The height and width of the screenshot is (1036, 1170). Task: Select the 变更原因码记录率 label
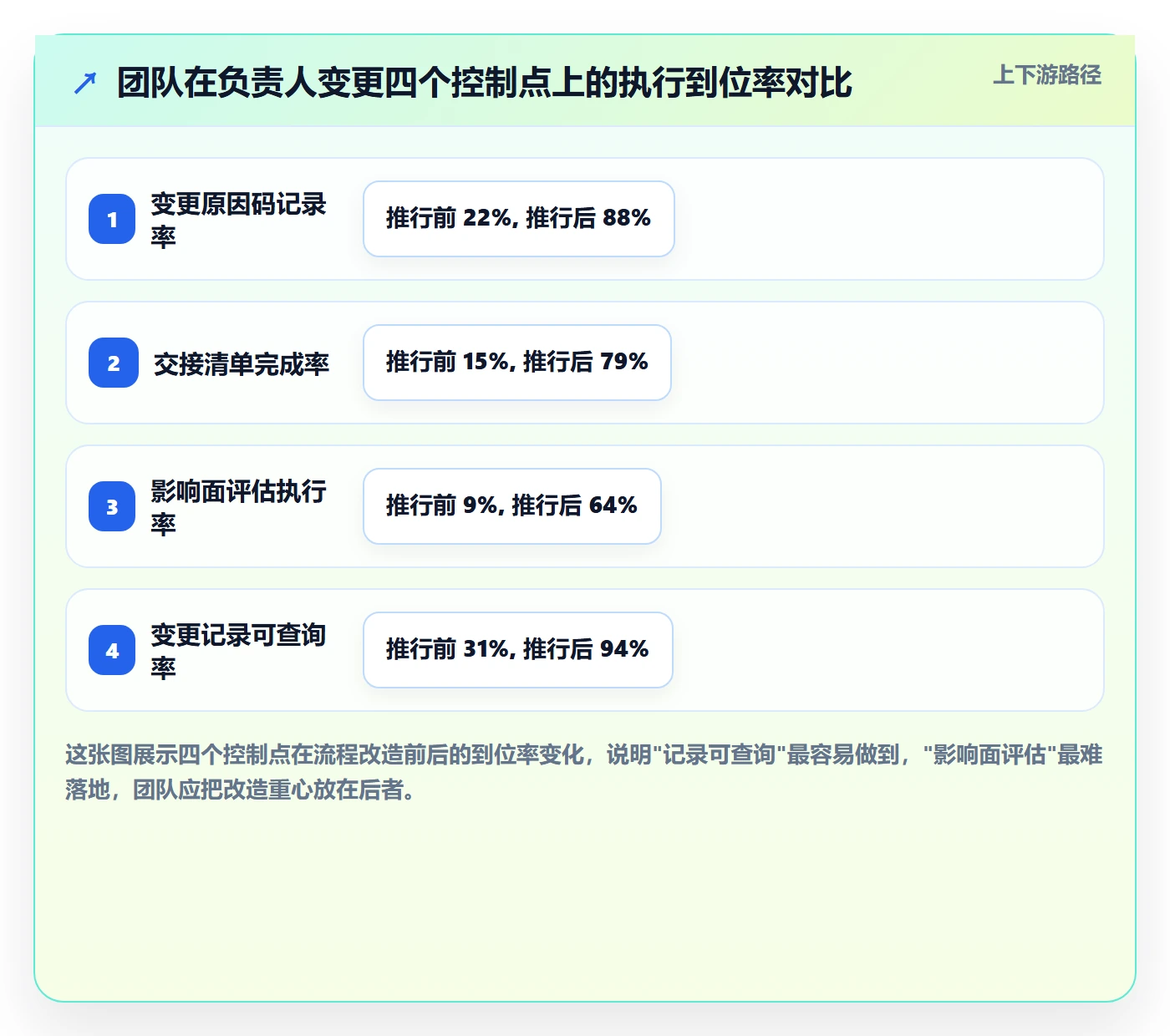click(239, 219)
